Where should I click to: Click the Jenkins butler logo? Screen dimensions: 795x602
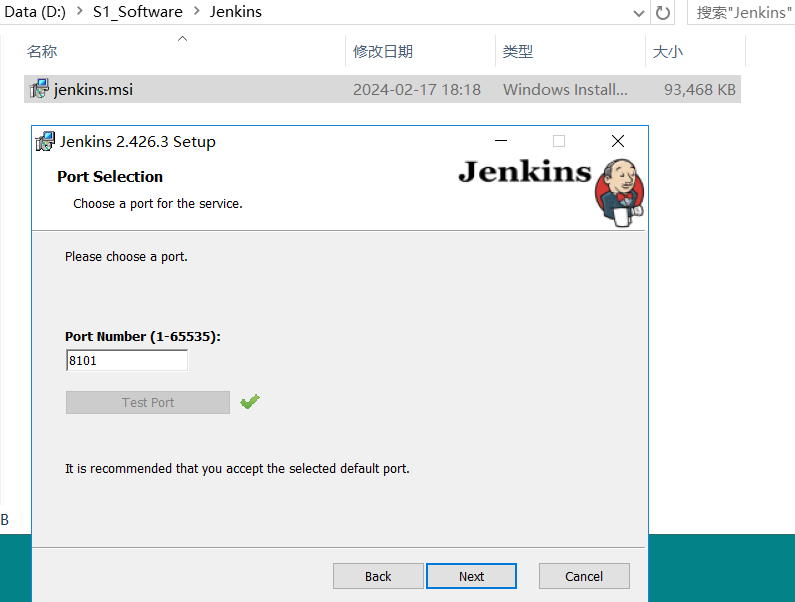pyautogui.click(x=620, y=193)
